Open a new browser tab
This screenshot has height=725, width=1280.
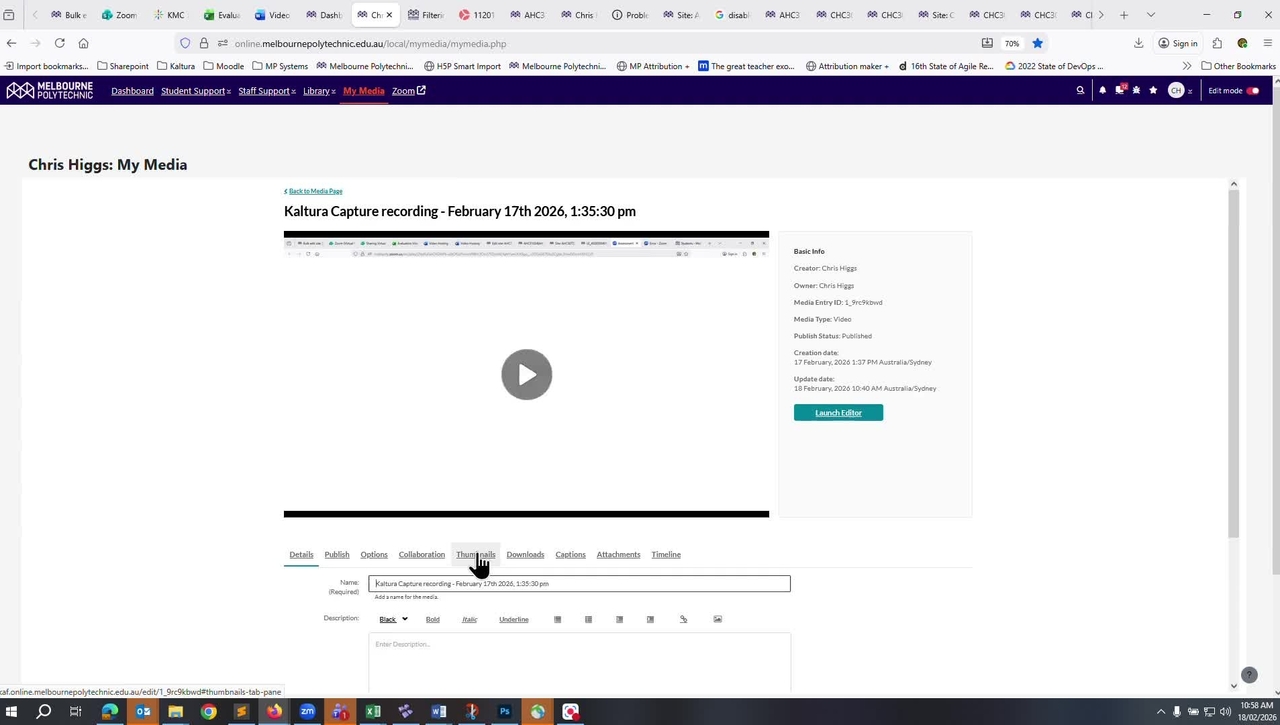coord(1124,15)
